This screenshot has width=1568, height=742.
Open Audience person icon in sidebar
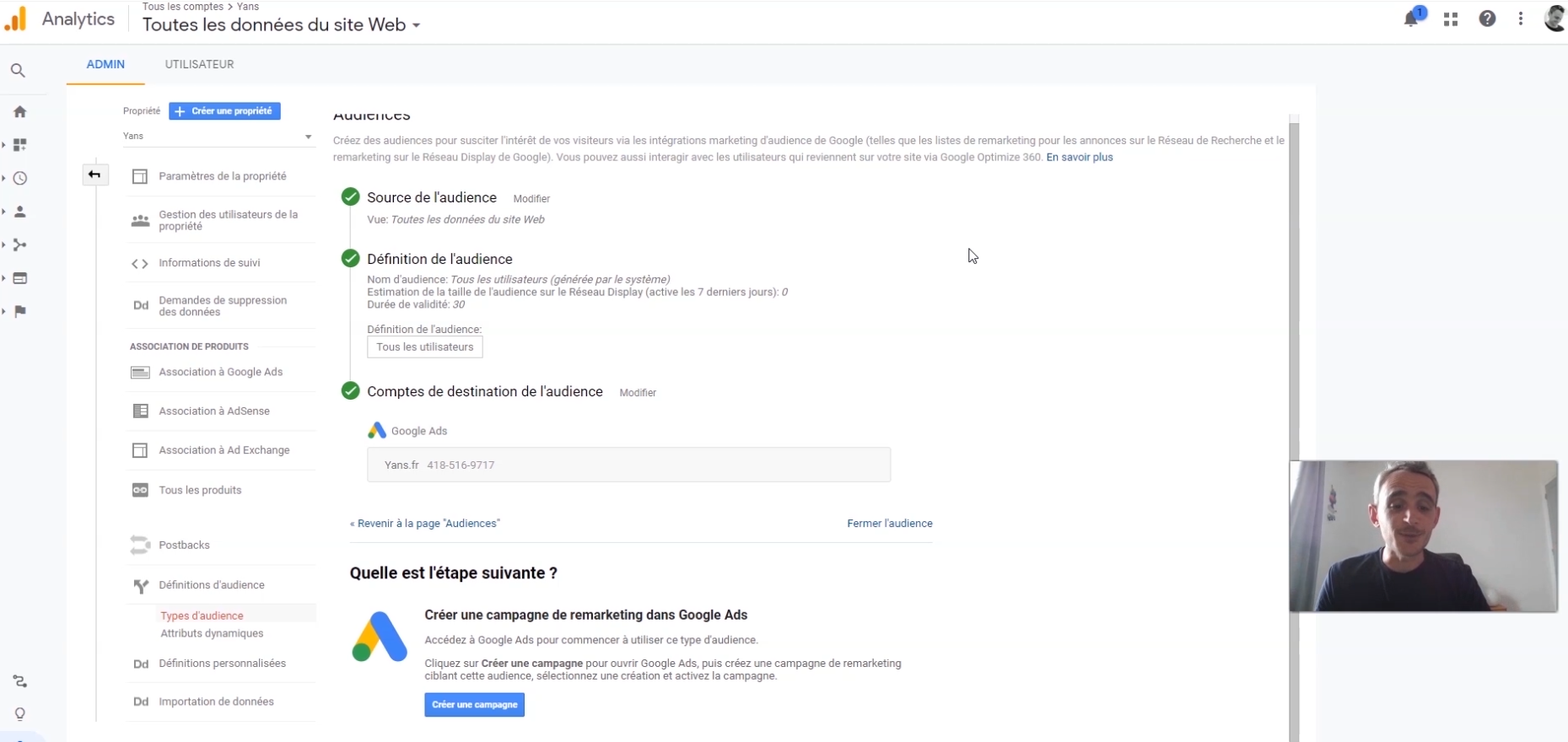pyautogui.click(x=20, y=212)
